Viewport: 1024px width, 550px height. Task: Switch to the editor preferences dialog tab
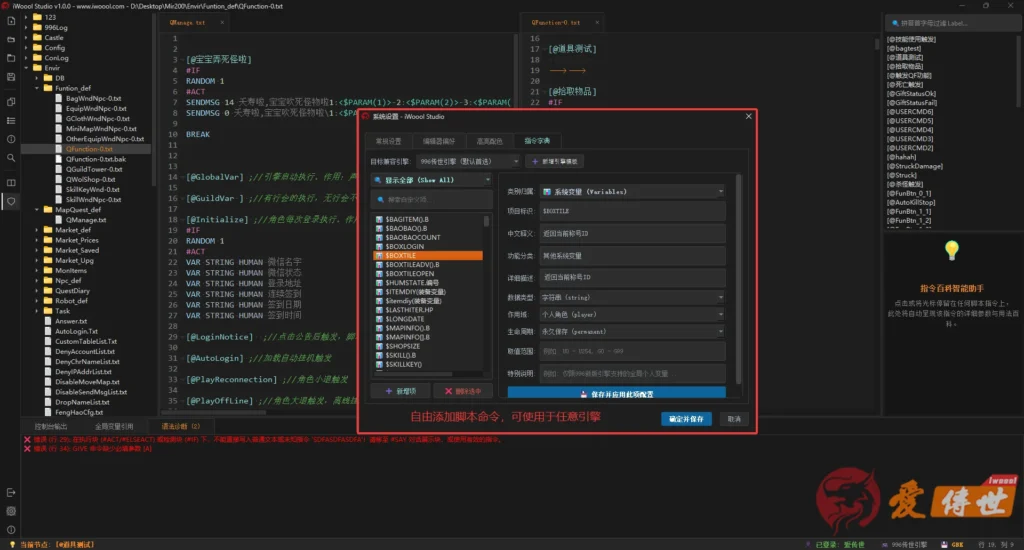438,140
